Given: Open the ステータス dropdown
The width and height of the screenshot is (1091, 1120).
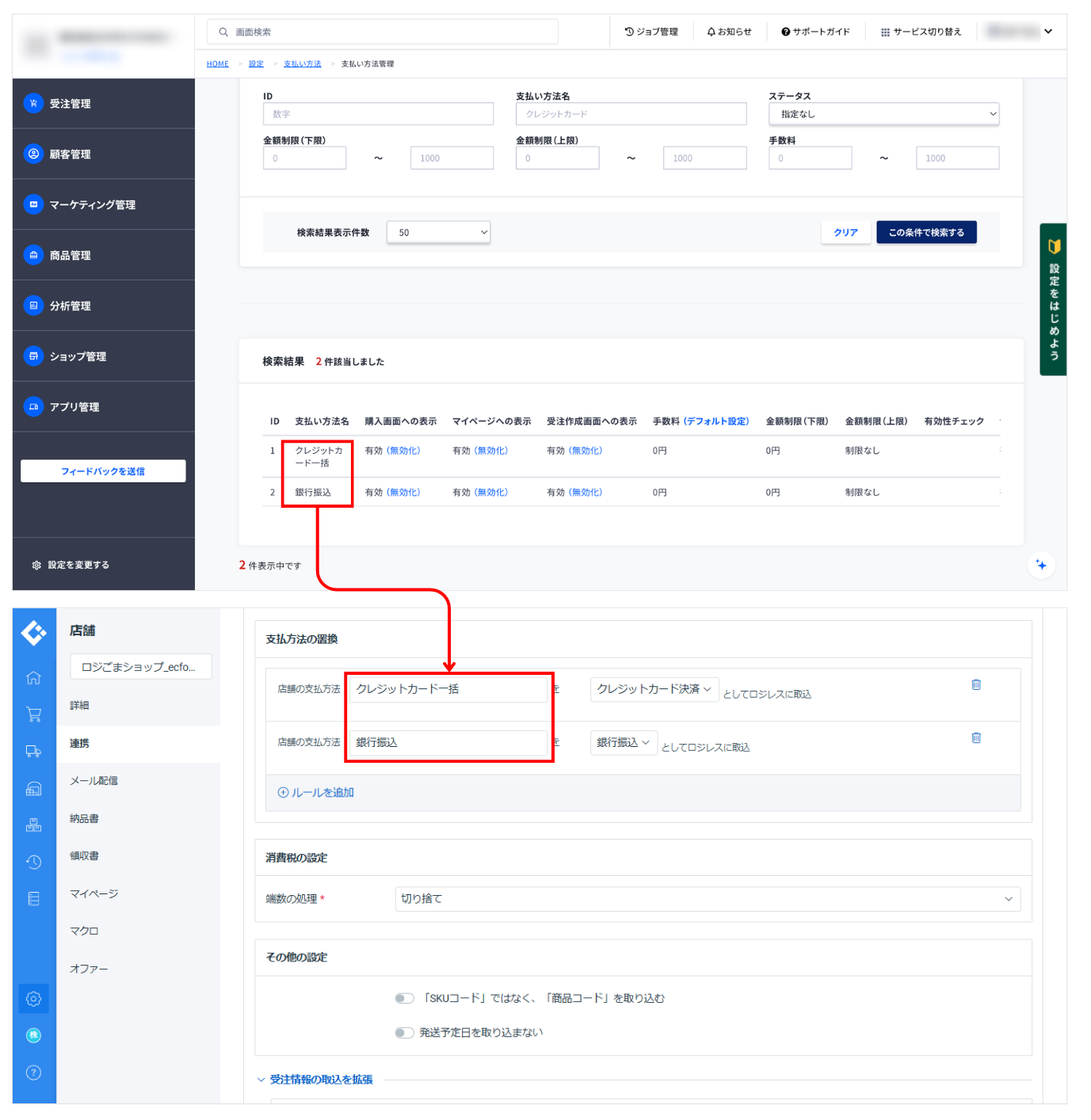Looking at the screenshot, I should [x=883, y=114].
